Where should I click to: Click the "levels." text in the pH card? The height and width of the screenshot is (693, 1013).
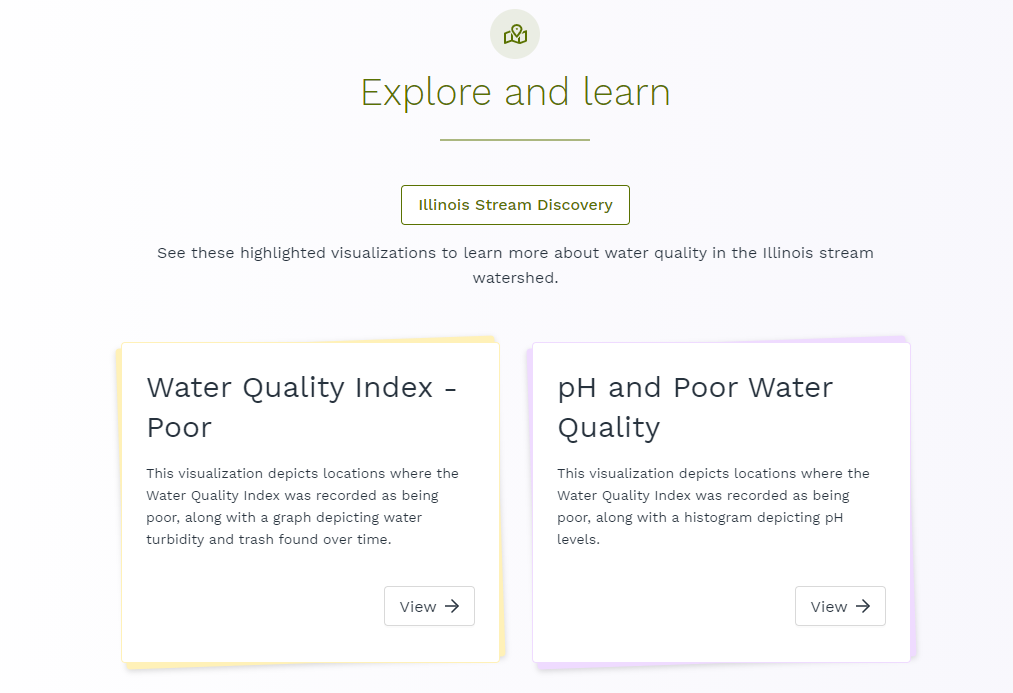coord(578,539)
